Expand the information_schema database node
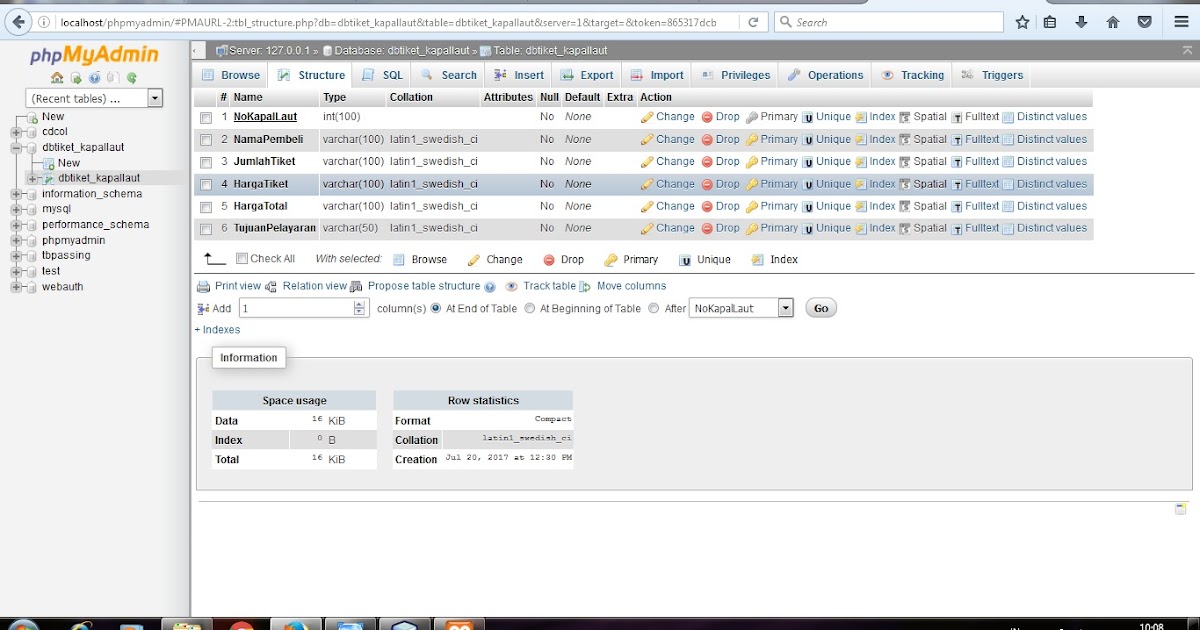 17,194
